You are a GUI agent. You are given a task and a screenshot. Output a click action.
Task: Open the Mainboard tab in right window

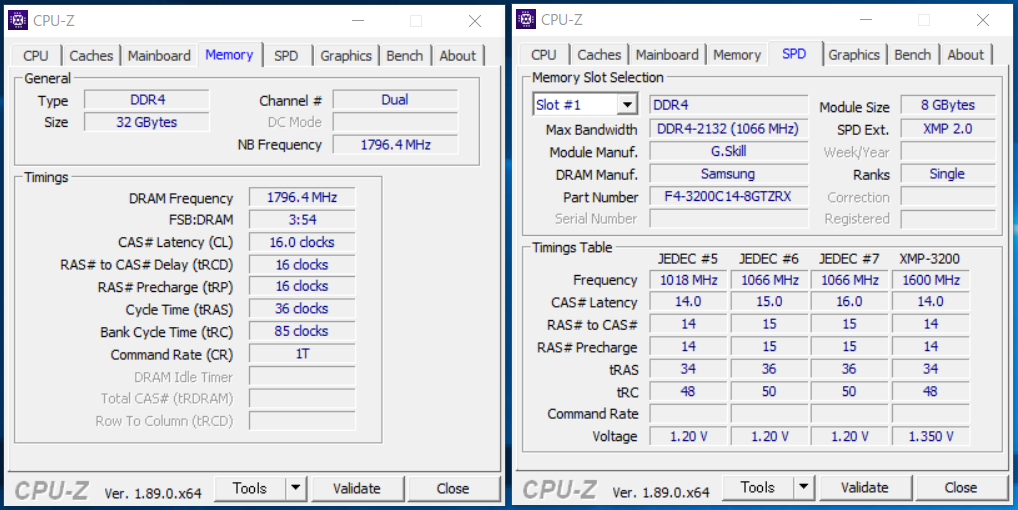[x=667, y=55]
